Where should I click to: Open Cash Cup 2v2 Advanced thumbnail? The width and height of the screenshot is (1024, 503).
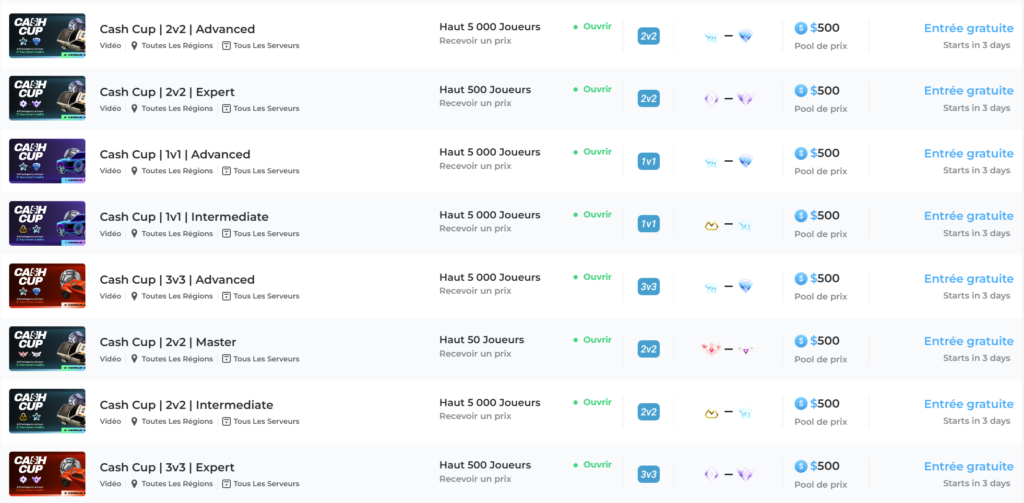tap(47, 36)
